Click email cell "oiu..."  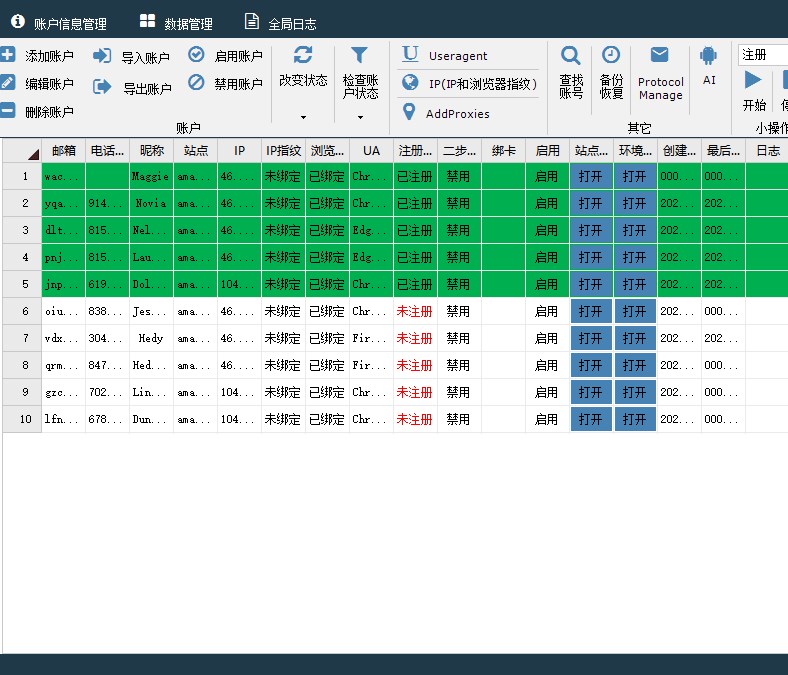[64, 311]
